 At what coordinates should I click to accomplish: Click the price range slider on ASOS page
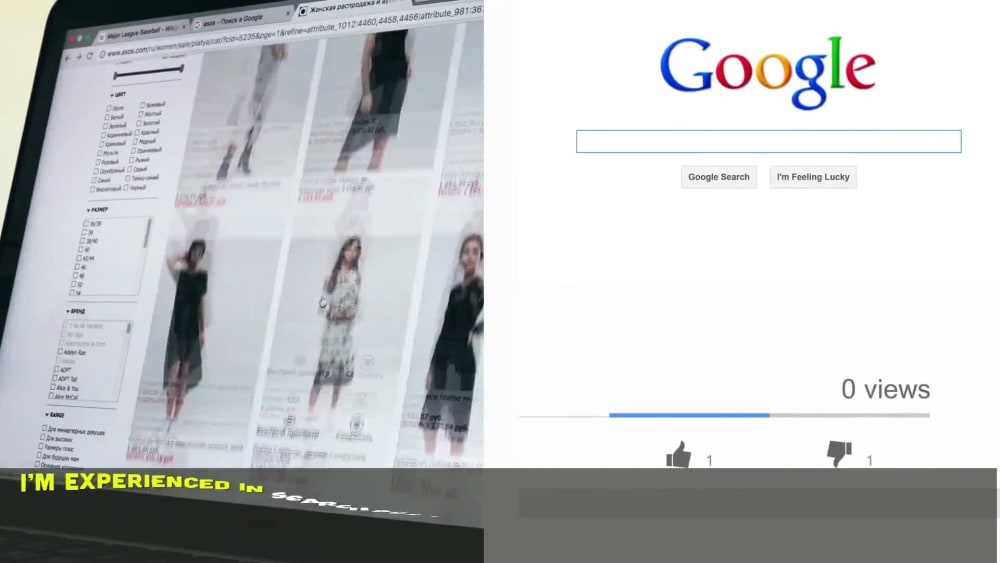tap(148, 72)
